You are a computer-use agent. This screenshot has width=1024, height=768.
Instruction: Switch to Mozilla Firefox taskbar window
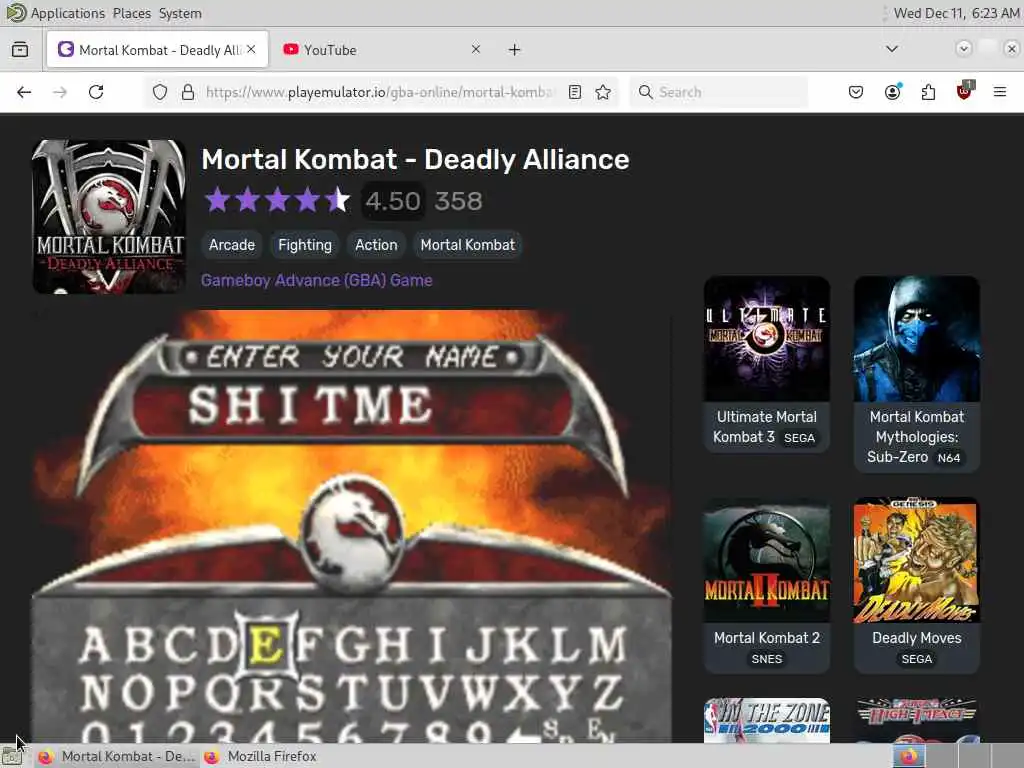(x=261, y=756)
